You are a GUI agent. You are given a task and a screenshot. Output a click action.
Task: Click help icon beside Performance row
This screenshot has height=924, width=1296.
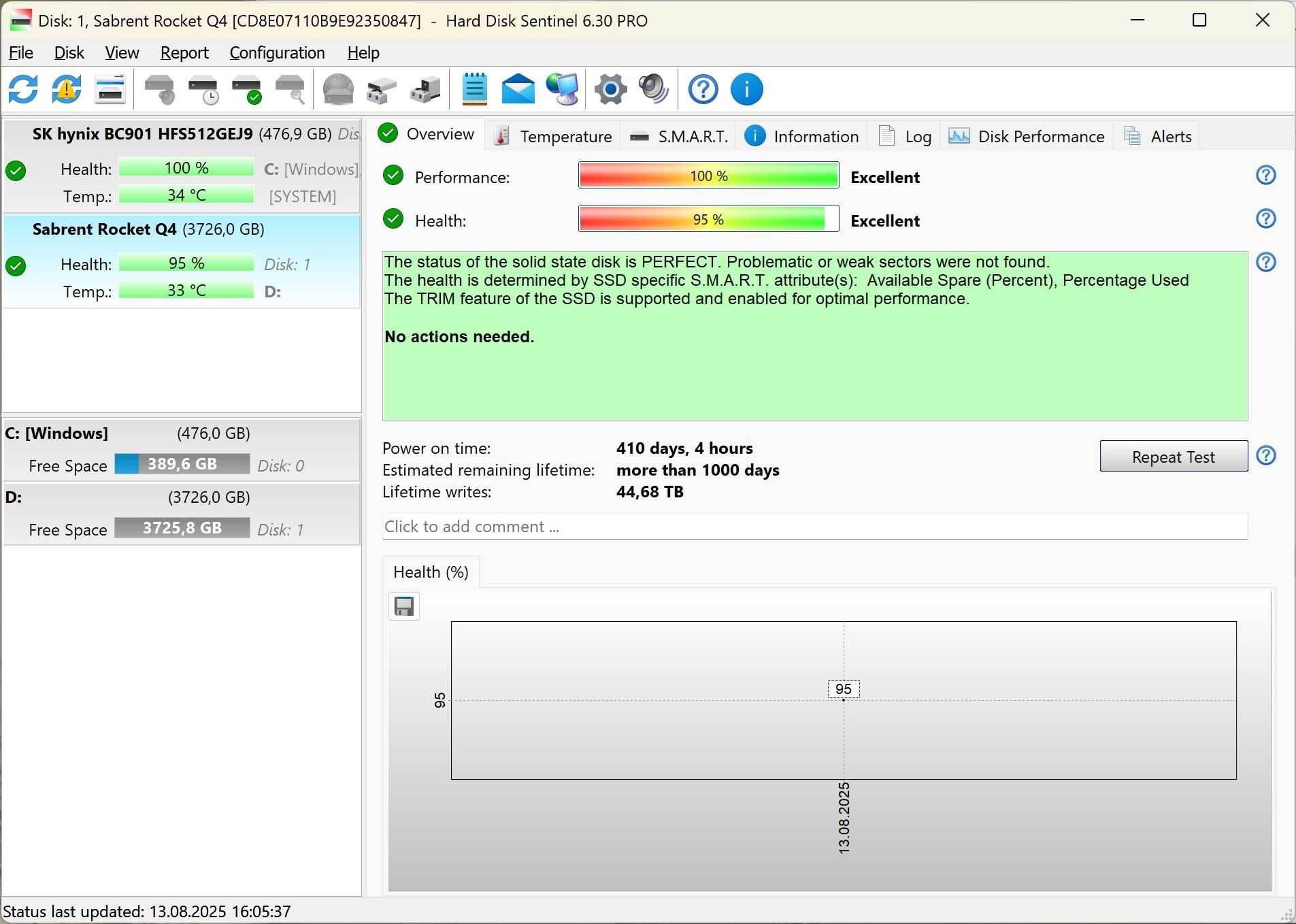pyautogui.click(x=1265, y=176)
